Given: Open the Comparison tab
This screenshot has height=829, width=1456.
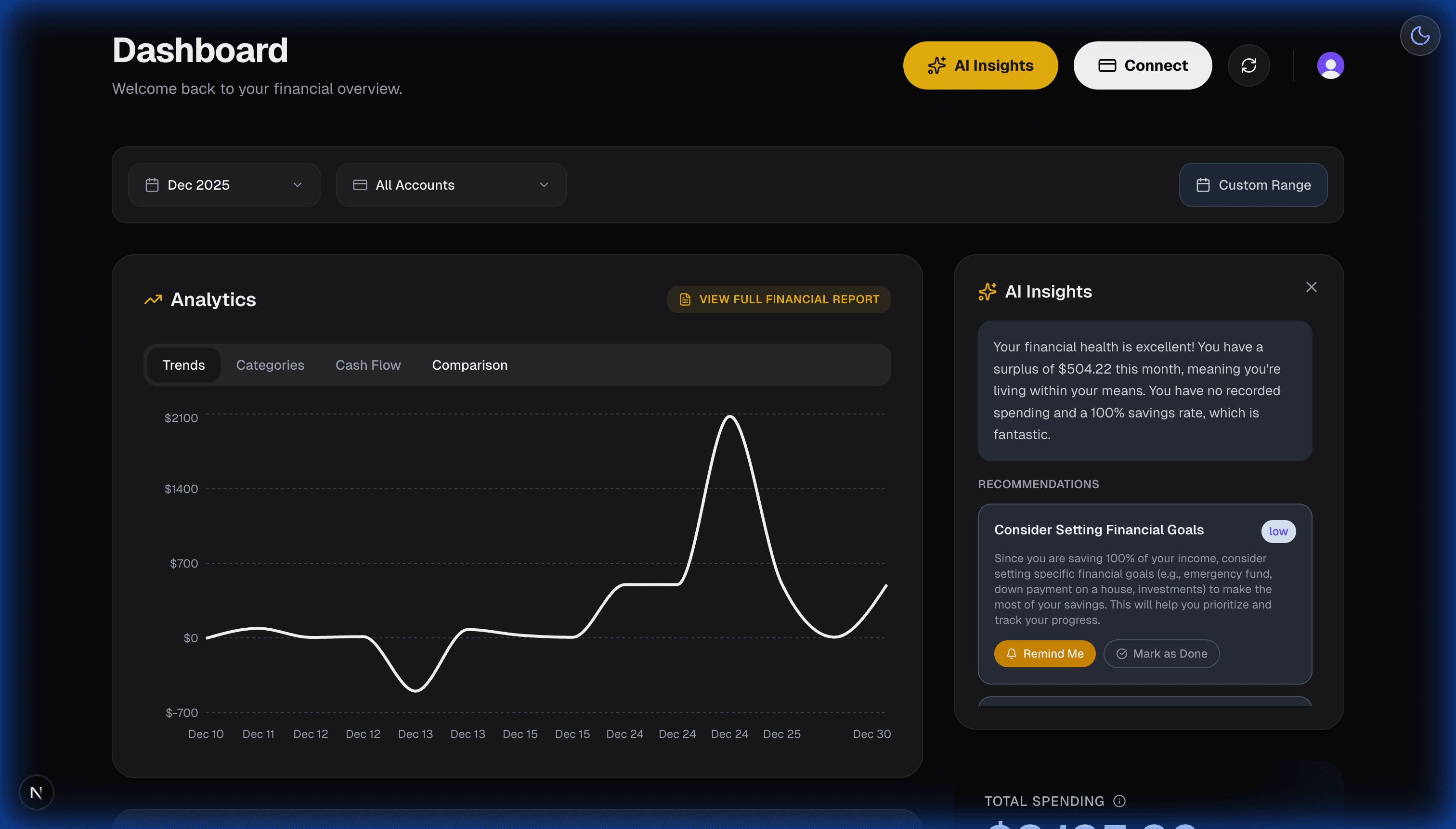Looking at the screenshot, I should 469,365.
